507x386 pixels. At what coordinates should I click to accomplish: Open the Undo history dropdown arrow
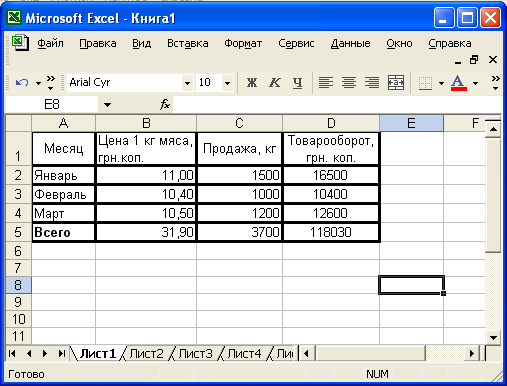pos(38,83)
